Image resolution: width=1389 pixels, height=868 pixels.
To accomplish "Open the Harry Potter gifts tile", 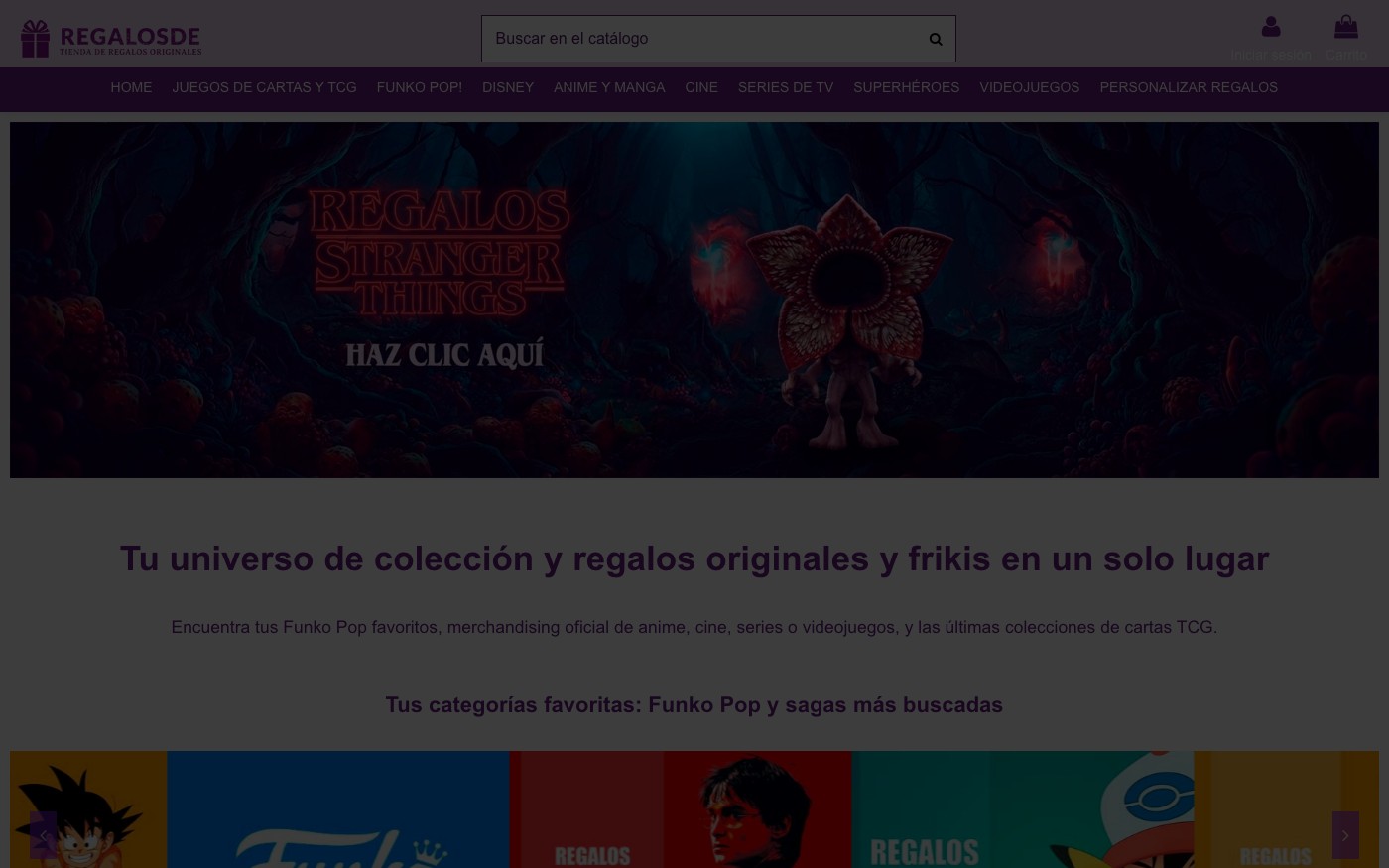I will click(x=681, y=809).
